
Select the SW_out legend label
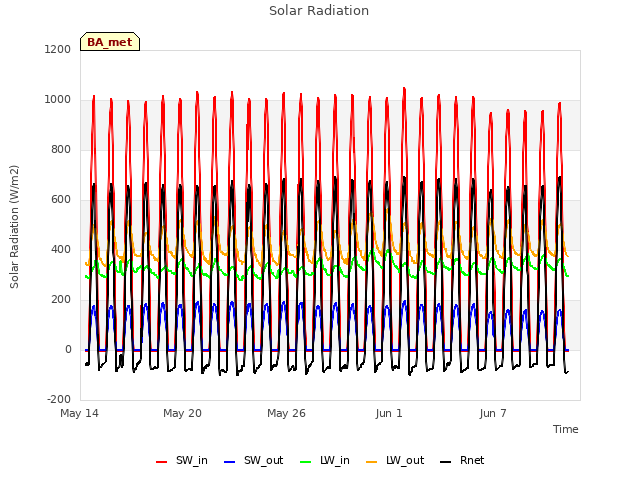click(264, 460)
